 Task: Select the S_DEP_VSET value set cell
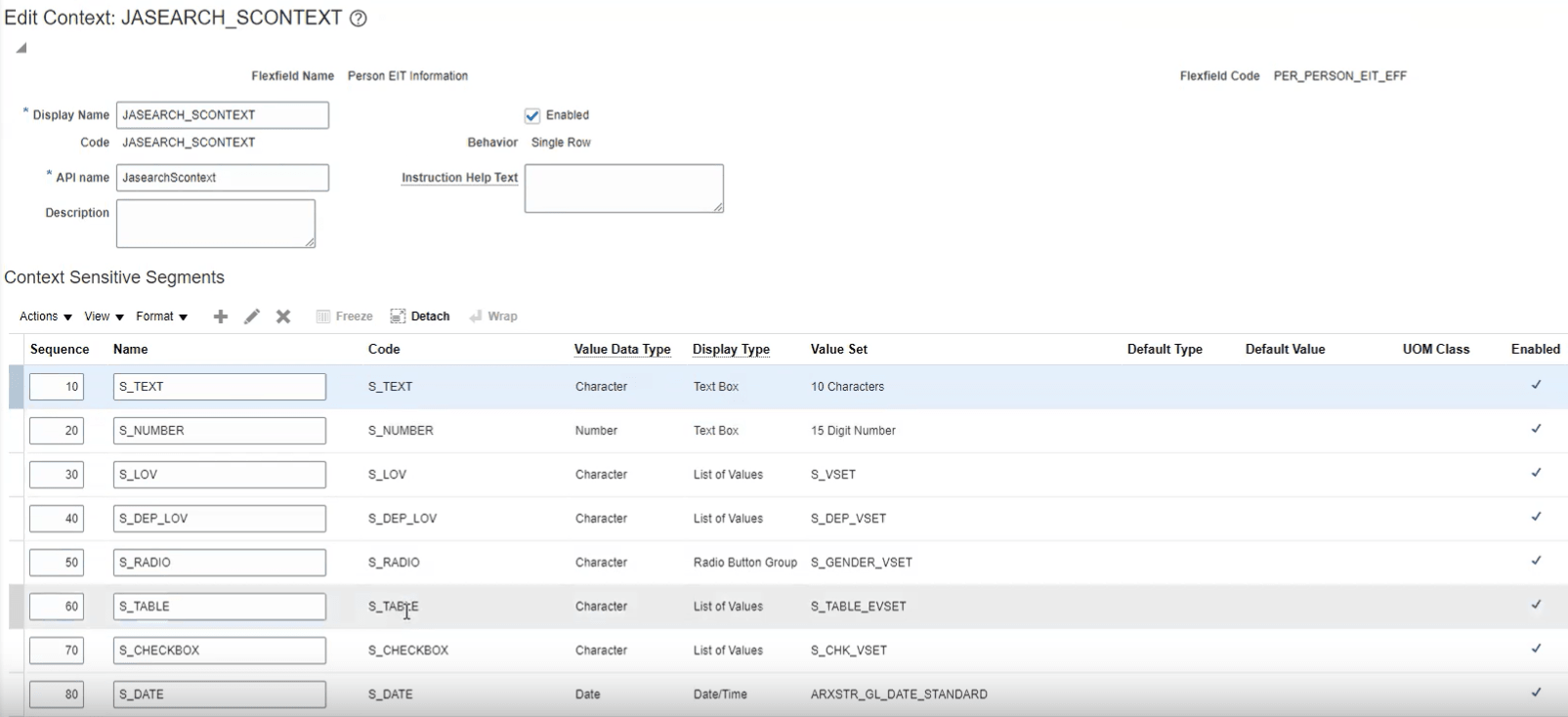click(x=848, y=519)
